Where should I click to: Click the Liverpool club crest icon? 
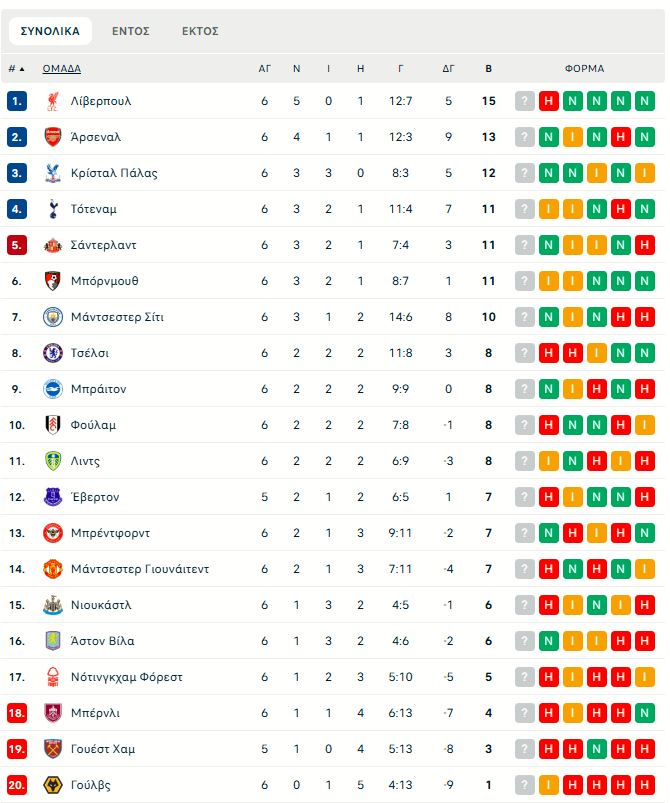click(x=53, y=101)
